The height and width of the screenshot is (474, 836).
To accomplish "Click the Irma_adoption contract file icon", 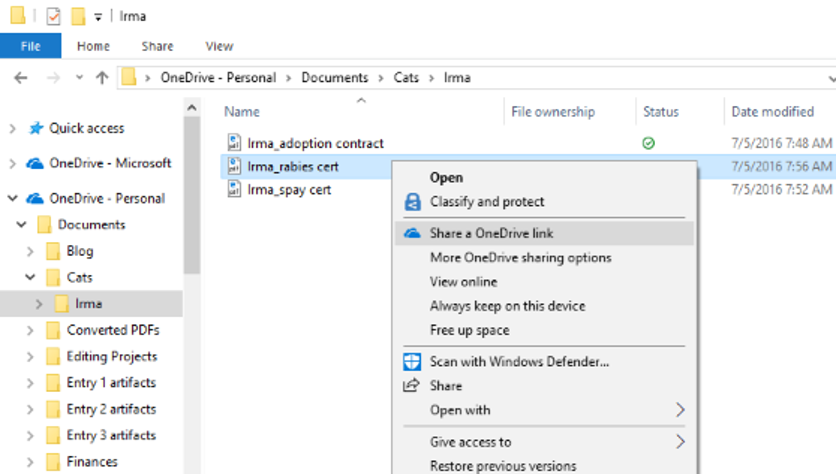I will point(234,143).
